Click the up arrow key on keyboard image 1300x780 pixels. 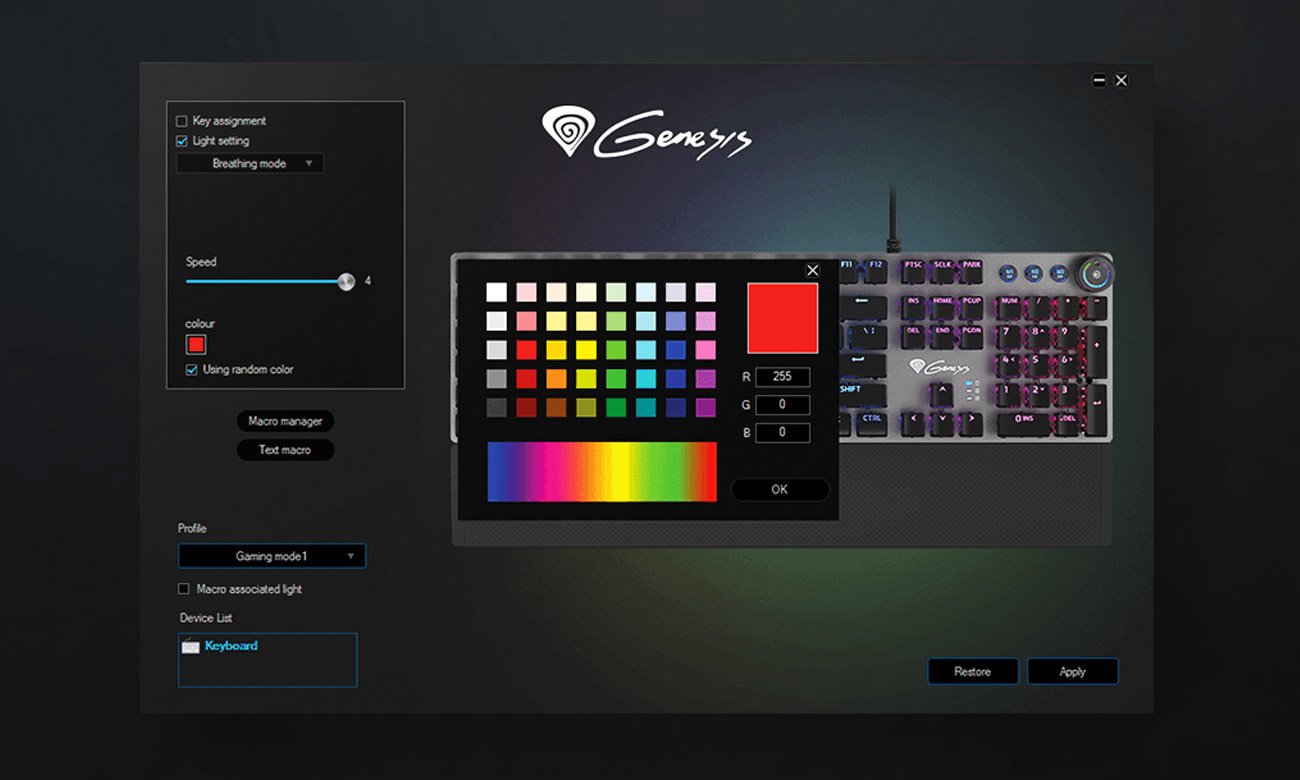(x=941, y=395)
